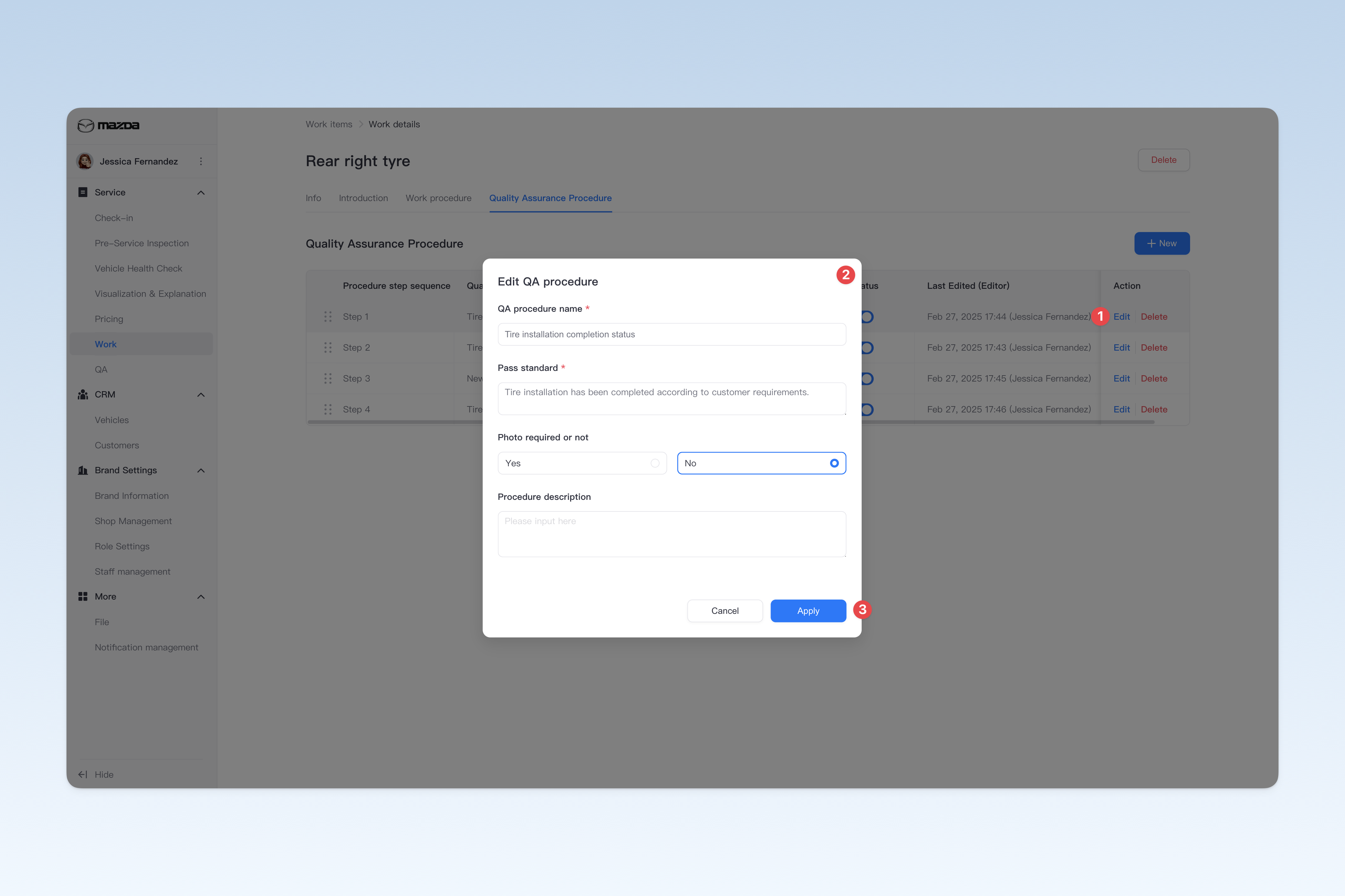Collapse the CRM section chevron
Image resolution: width=1345 pixels, height=896 pixels.
(201, 395)
